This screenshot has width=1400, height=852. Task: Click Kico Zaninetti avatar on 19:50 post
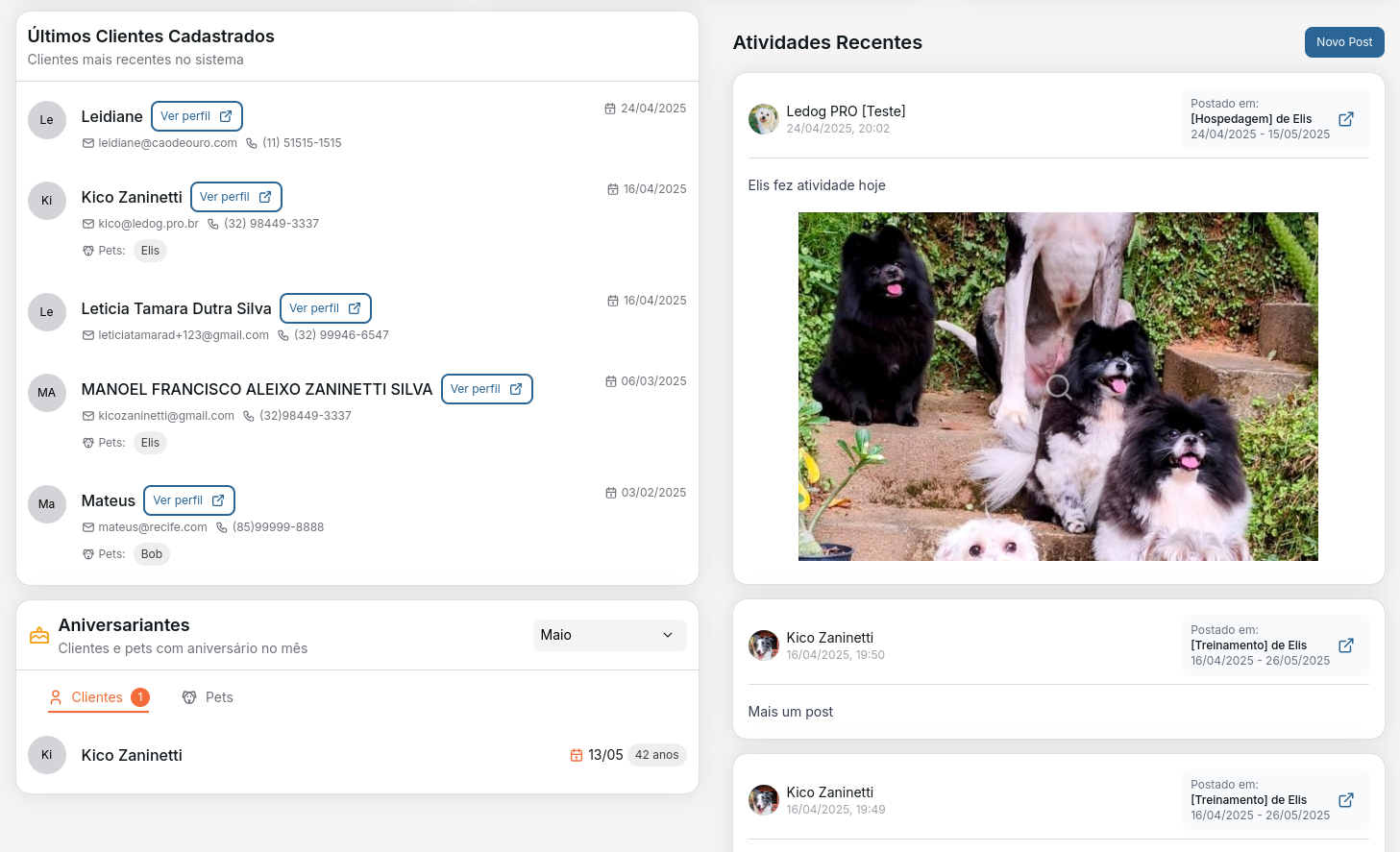(x=763, y=645)
